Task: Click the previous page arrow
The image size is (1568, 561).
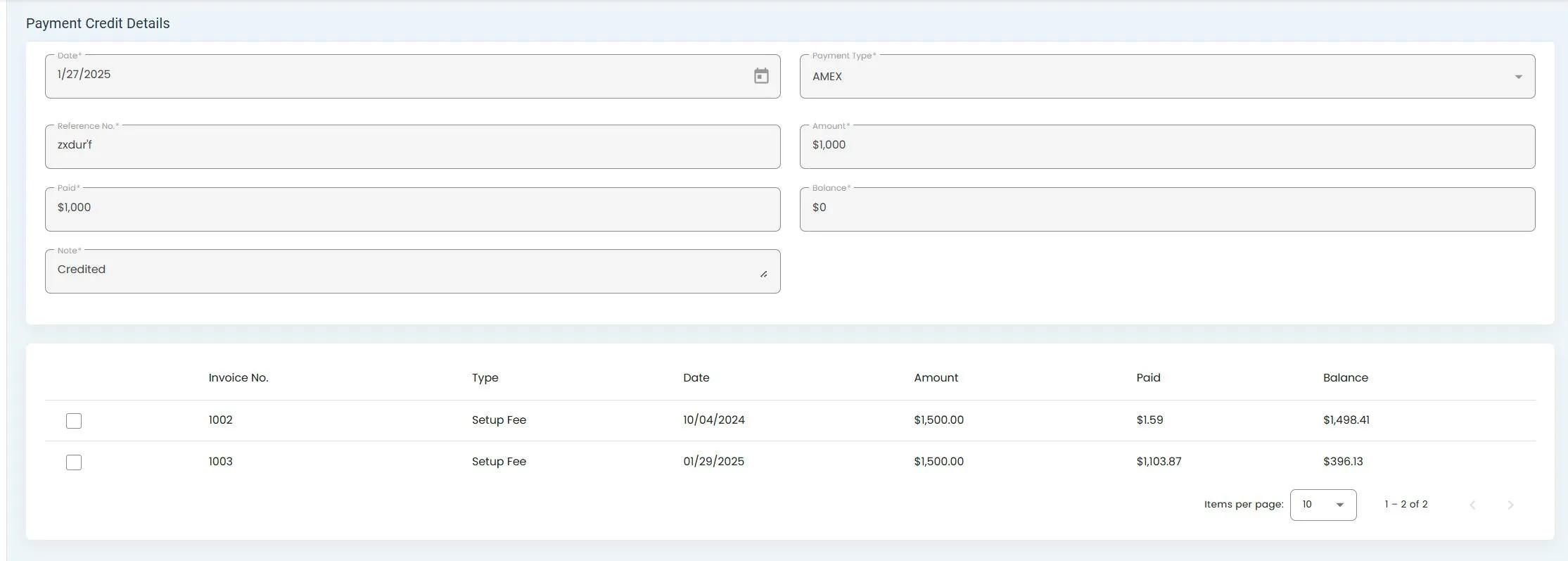Action: (x=1472, y=505)
